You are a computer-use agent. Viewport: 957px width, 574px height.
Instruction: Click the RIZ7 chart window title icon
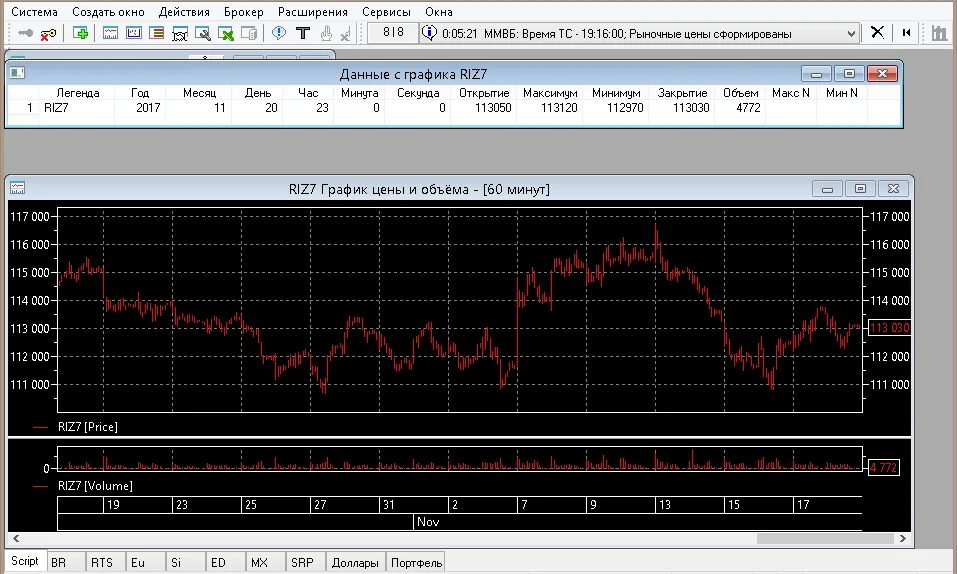point(17,189)
